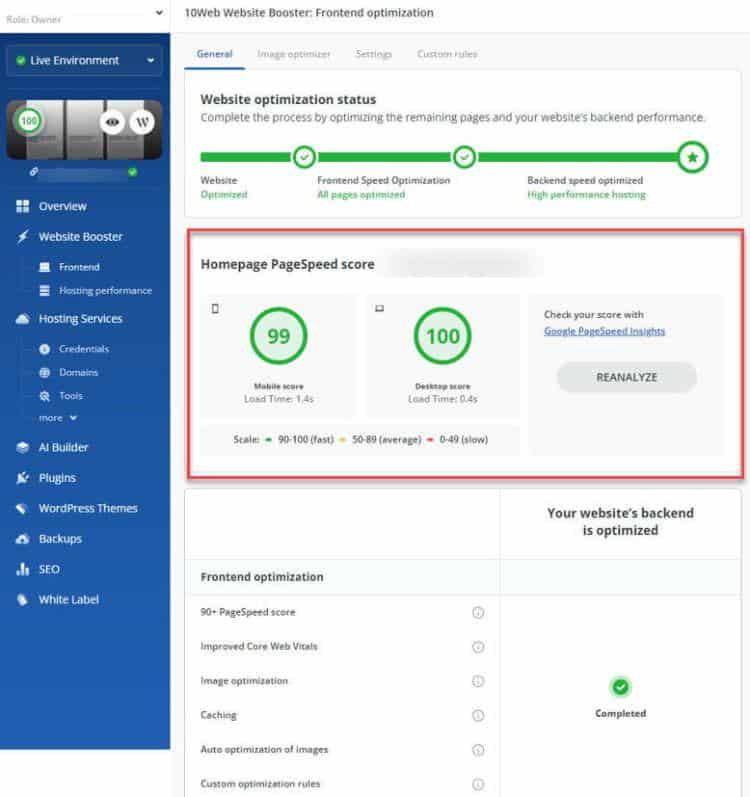Click the Frontend Speed Optimization step checkmark
Screen dimensions: 750x797
coord(464,157)
